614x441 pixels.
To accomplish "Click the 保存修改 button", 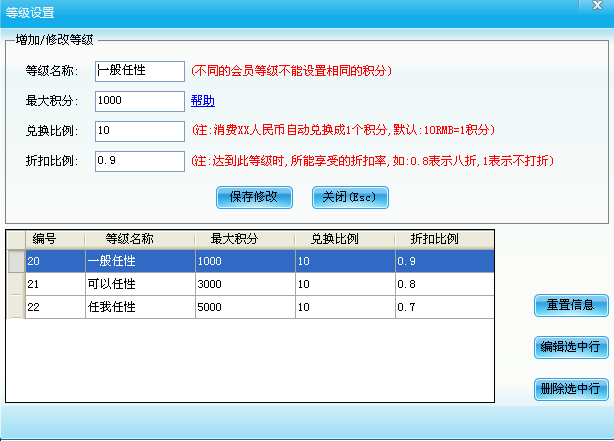I will coord(254,197).
